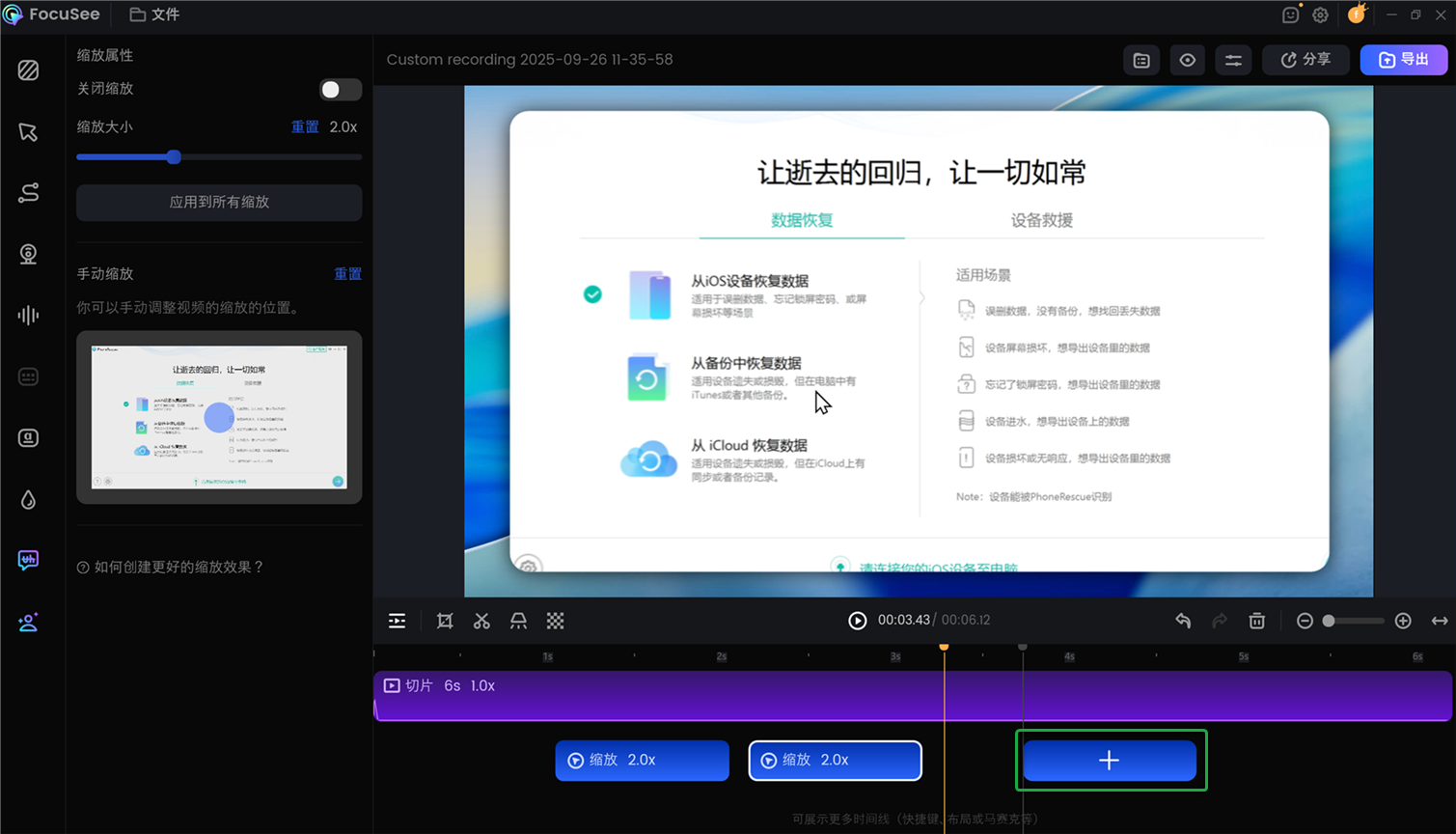Reset the 缩放大小 value with 重置
The height and width of the screenshot is (834, 1456).
point(305,127)
